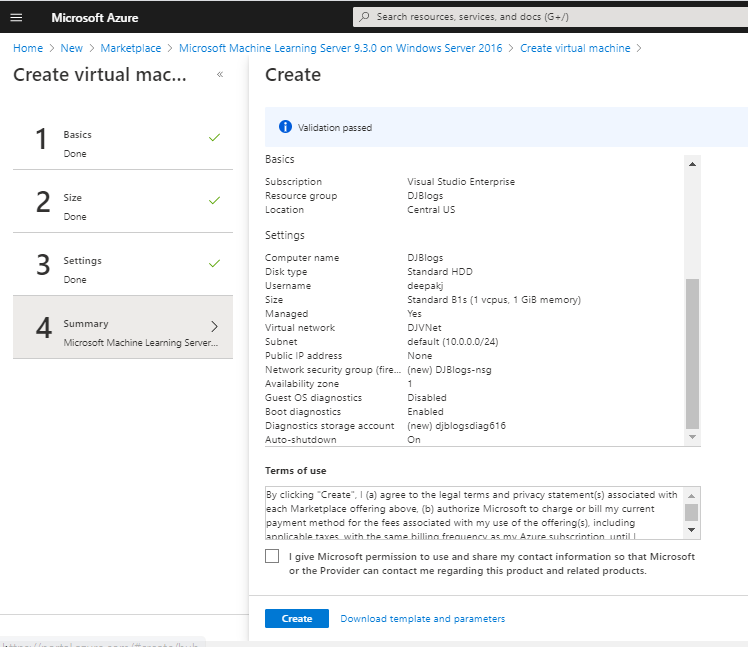The height and width of the screenshot is (647, 748).
Task: Click the Settings step green checkmark
Action: click(214, 263)
